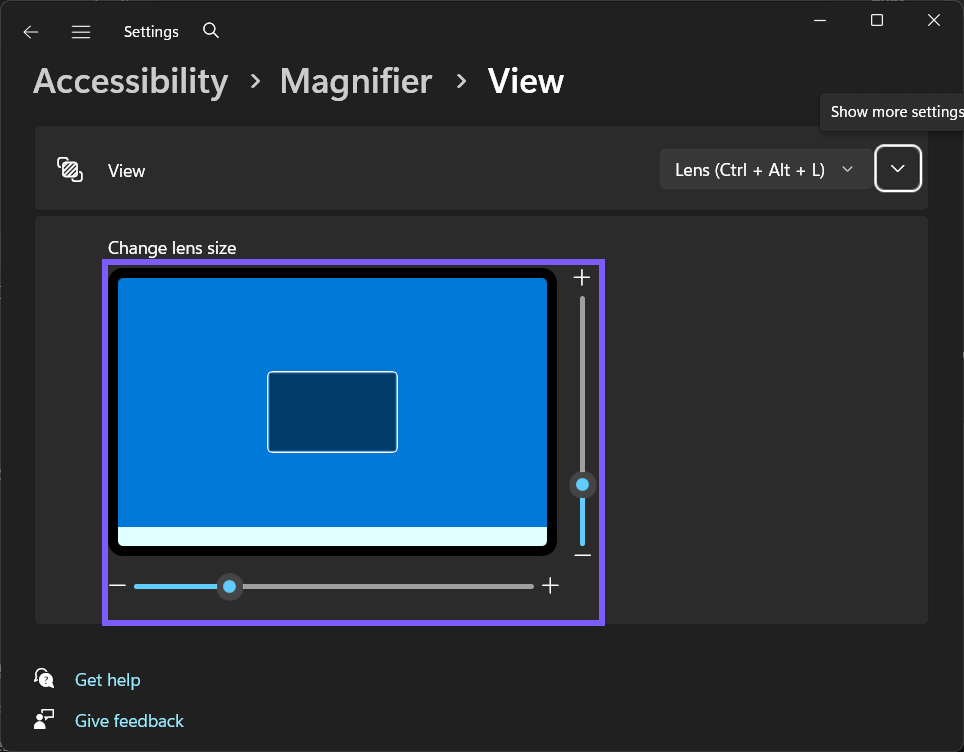
Task: Open the Lens (Ctrl + Alt + L) dropdown
Action: (x=765, y=169)
